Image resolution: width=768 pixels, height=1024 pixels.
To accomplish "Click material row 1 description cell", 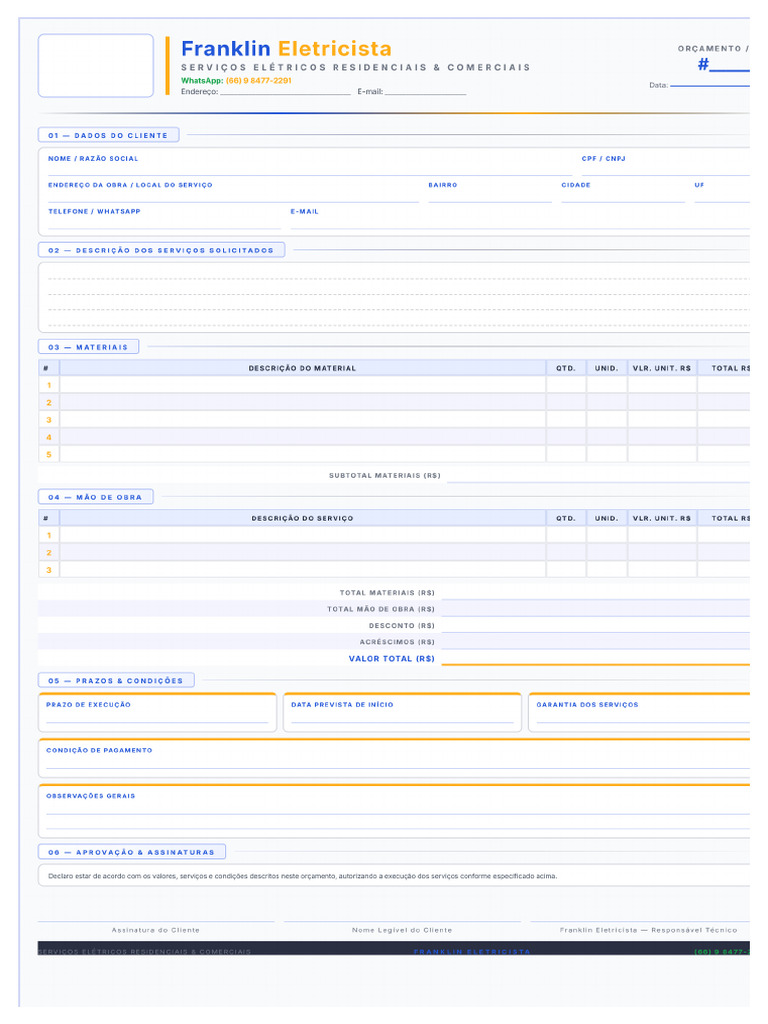I will click(x=302, y=385).
